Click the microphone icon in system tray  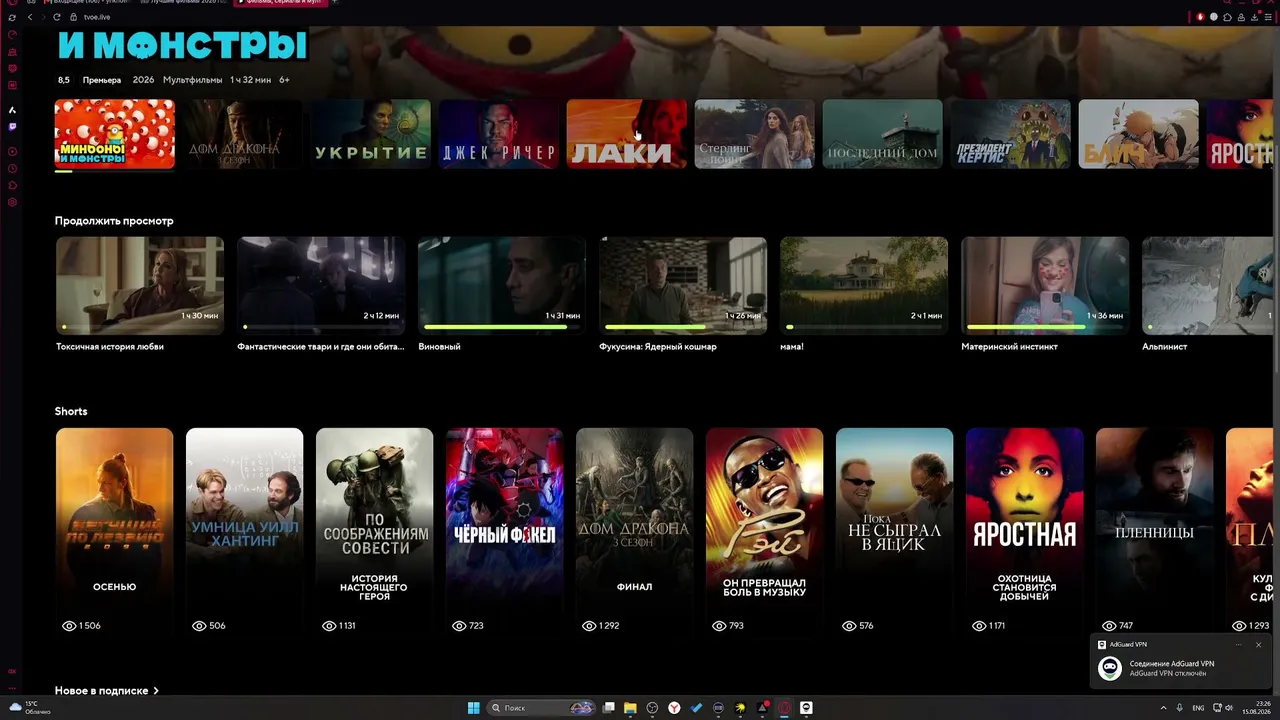[1180, 708]
